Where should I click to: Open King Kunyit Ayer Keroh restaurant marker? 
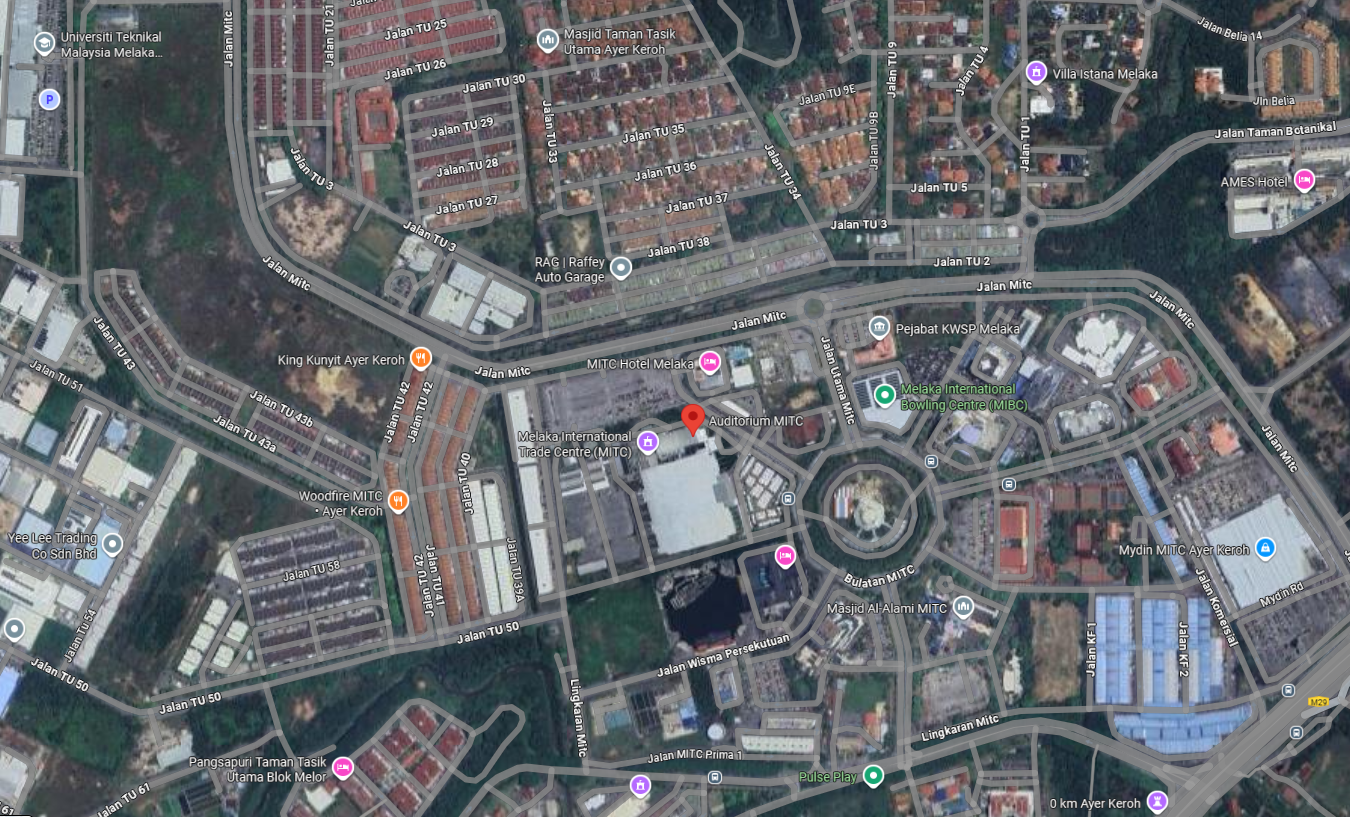(x=421, y=359)
